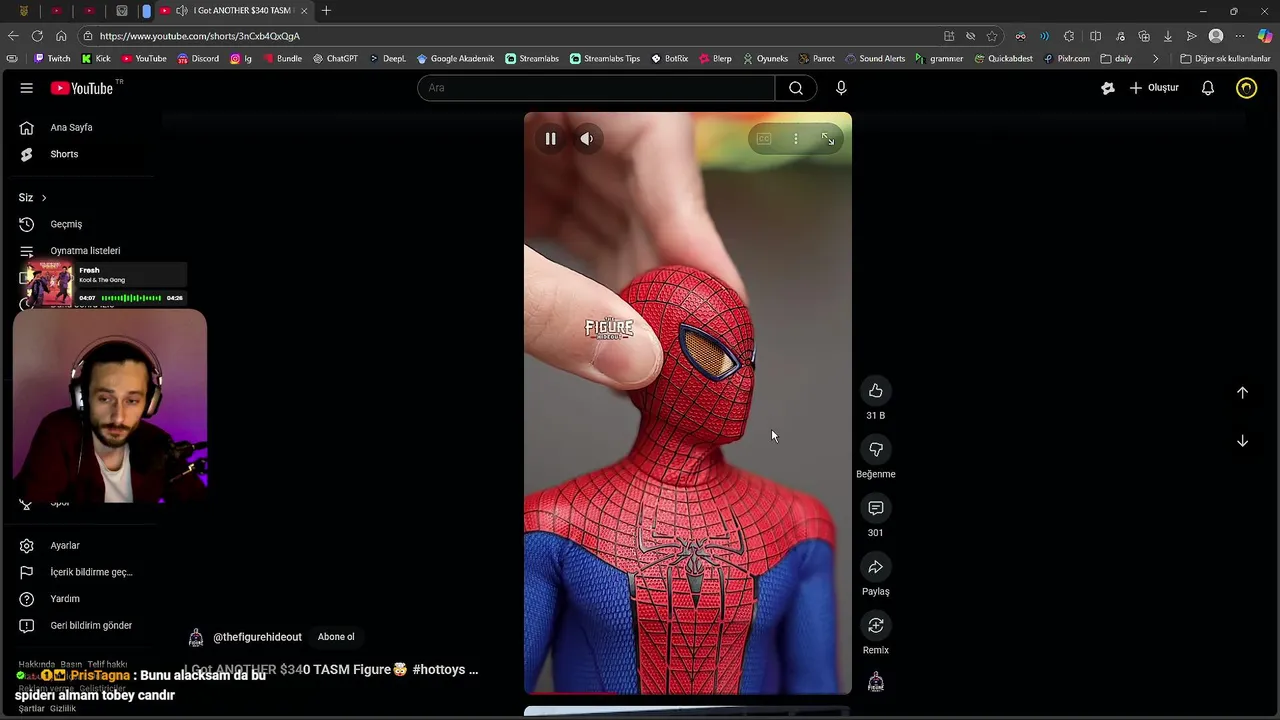Image resolution: width=1280 pixels, height=720 pixels.
Task: Open the short's three-dot options menu
Action: [x=796, y=139]
